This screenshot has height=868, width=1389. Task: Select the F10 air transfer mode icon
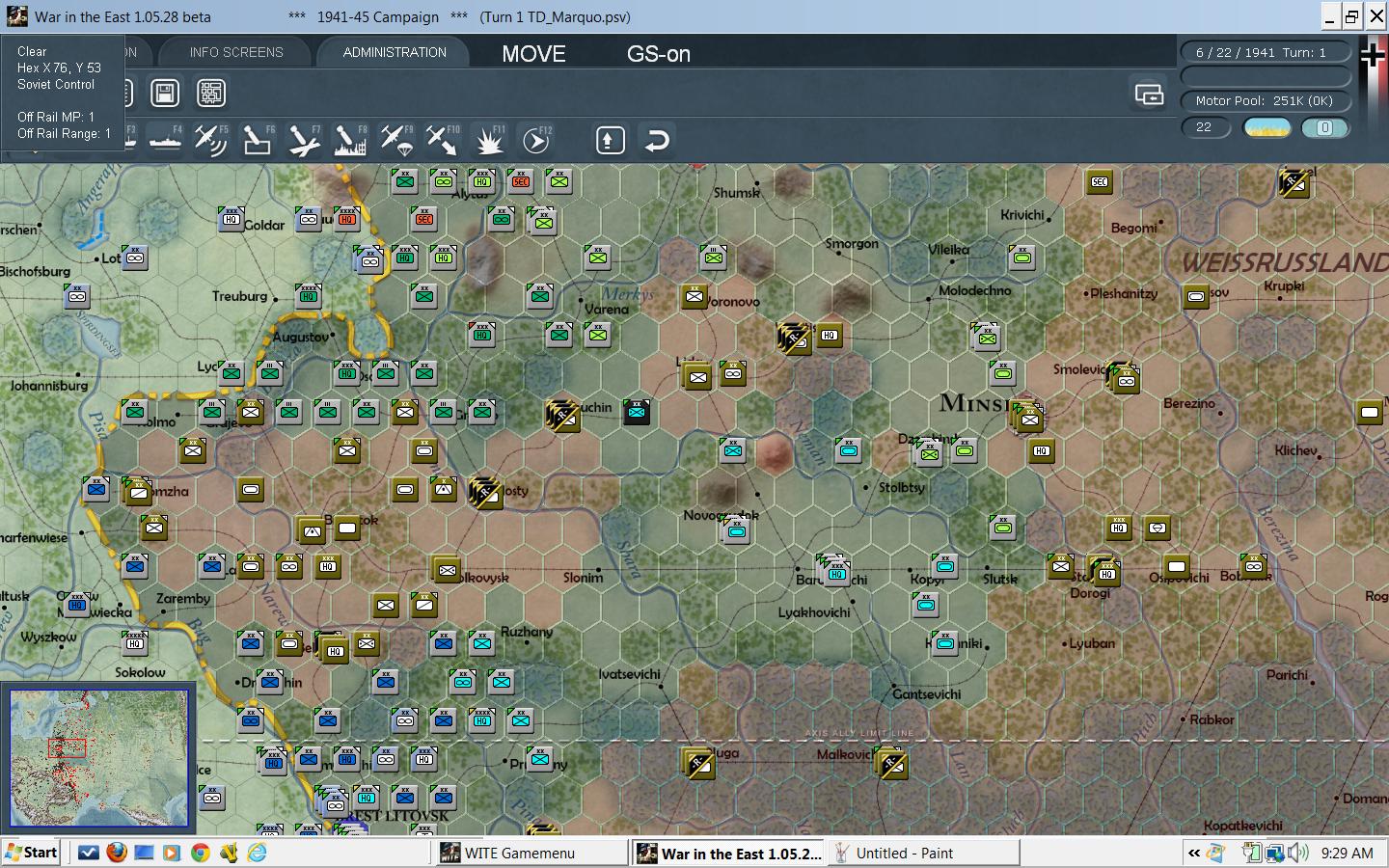pos(443,141)
